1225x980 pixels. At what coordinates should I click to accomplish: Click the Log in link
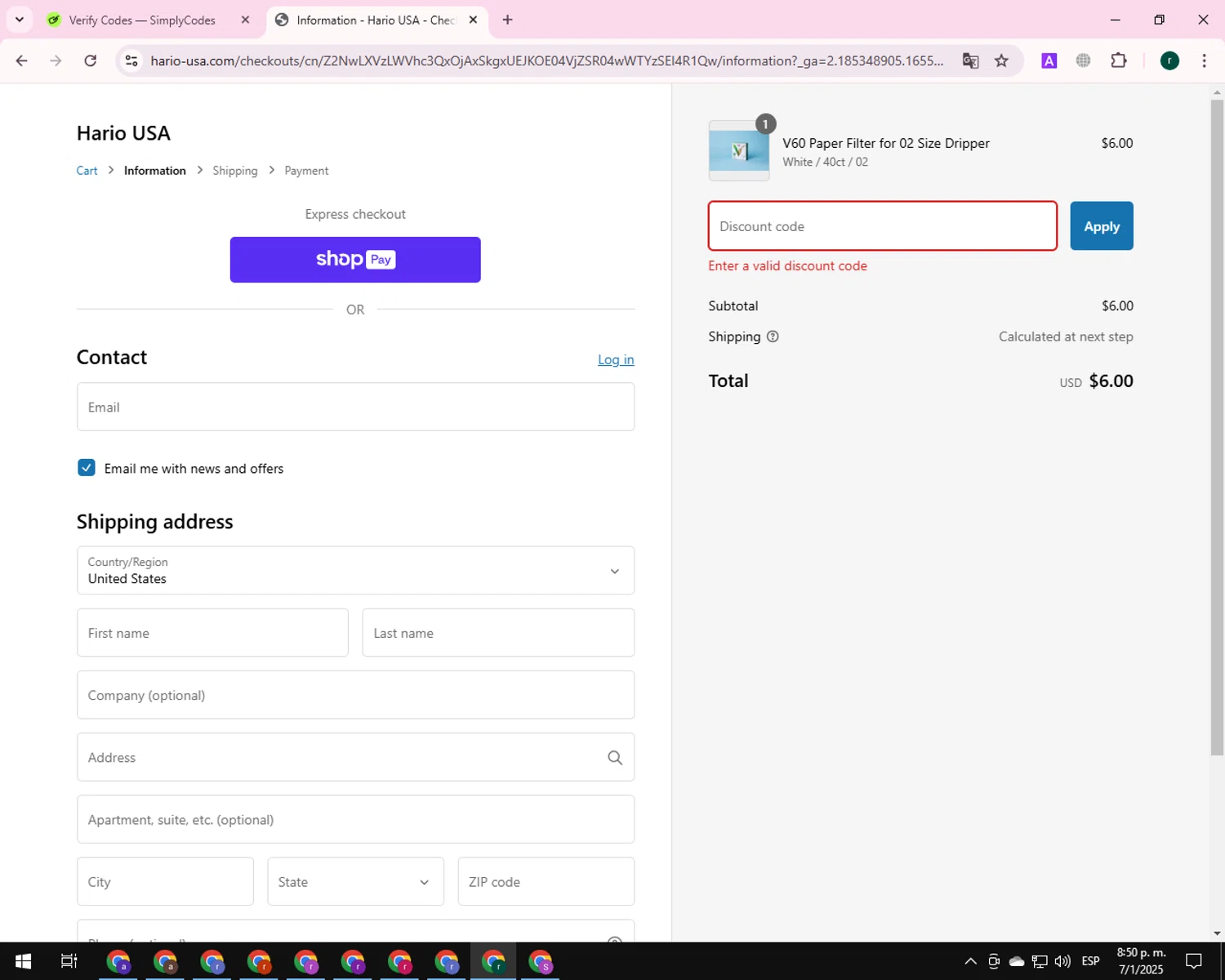(x=616, y=359)
